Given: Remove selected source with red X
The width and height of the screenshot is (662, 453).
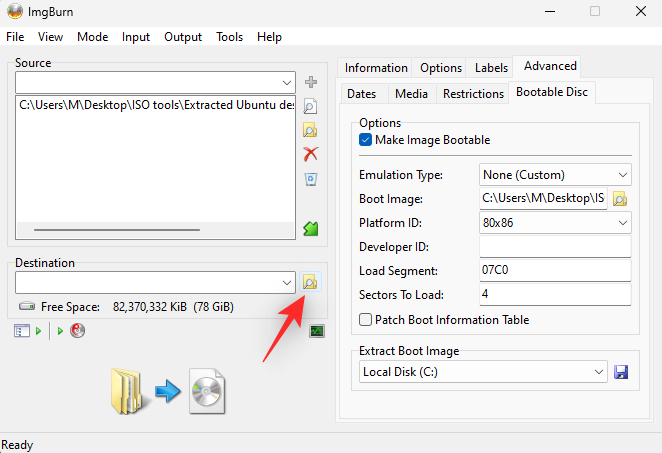Looking at the screenshot, I should (x=311, y=154).
